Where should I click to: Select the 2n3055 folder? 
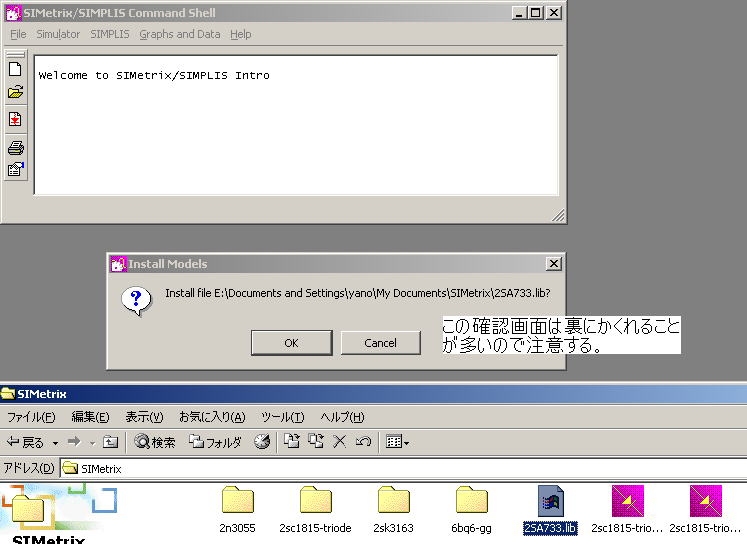click(237, 510)
